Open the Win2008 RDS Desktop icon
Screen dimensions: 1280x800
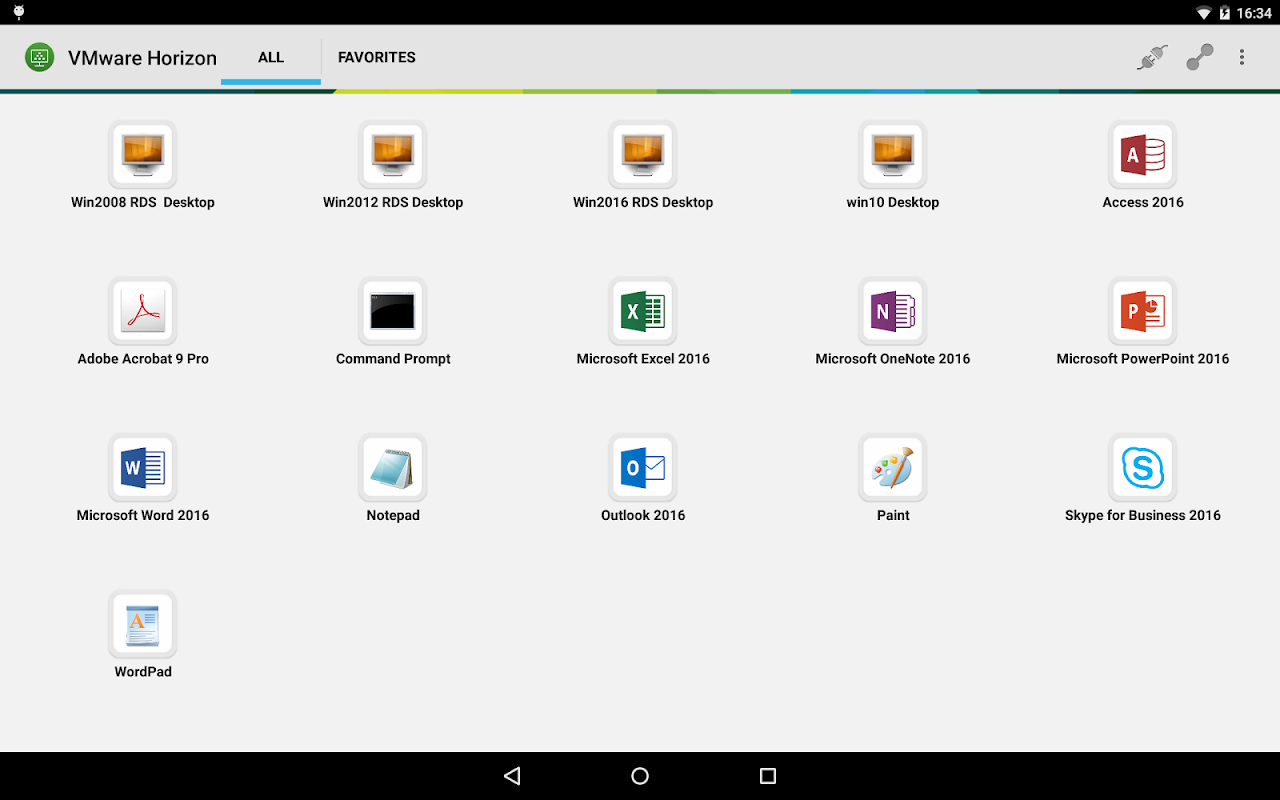[x=143, y=154]
